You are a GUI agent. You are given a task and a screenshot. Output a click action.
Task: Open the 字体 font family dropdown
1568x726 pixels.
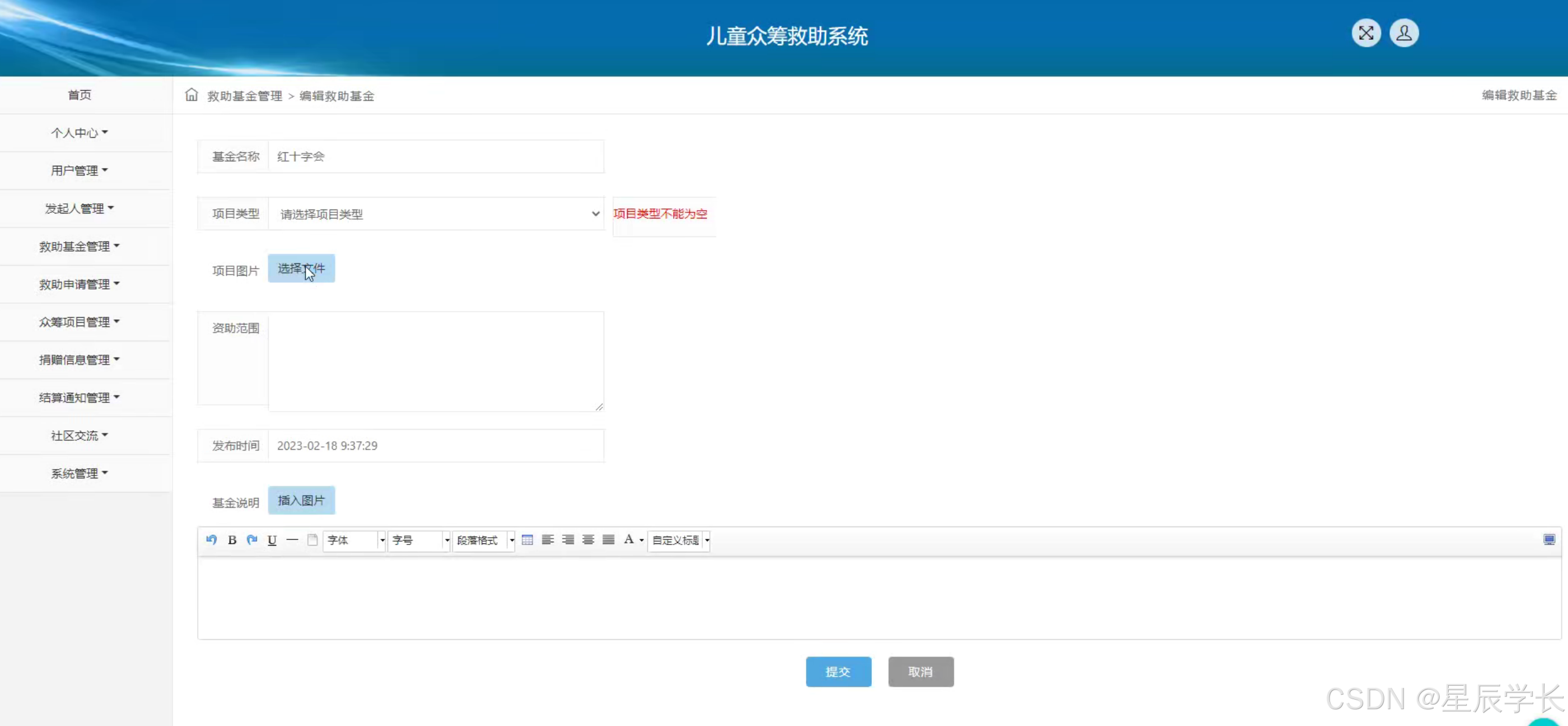pyautogui.click(x=354, y=540)
